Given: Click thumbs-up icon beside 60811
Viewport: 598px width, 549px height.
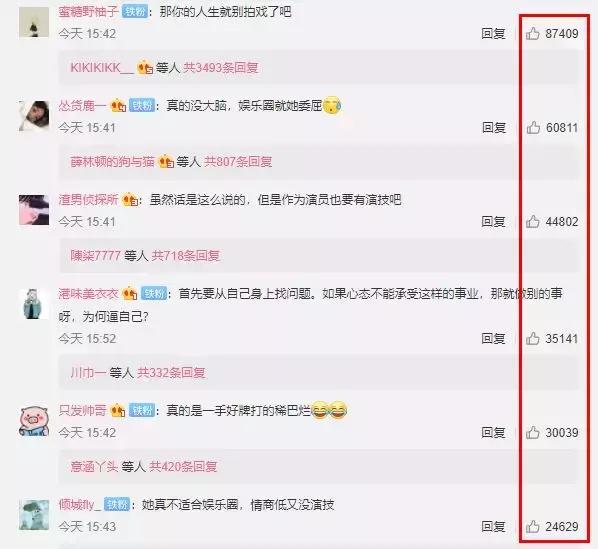Looking at the screenshot, I should click(533, 128).
